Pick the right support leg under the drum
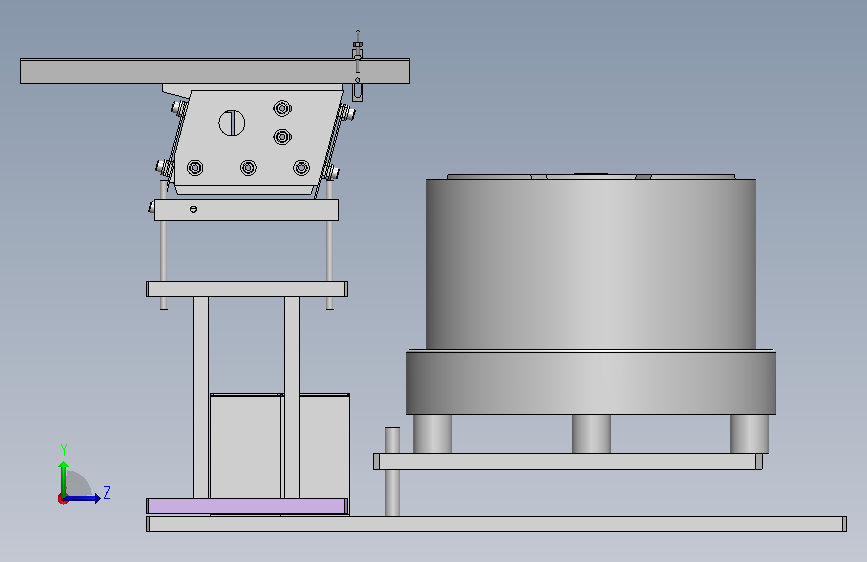This screenshot has width=867, height=562. [x=749, y=434]
